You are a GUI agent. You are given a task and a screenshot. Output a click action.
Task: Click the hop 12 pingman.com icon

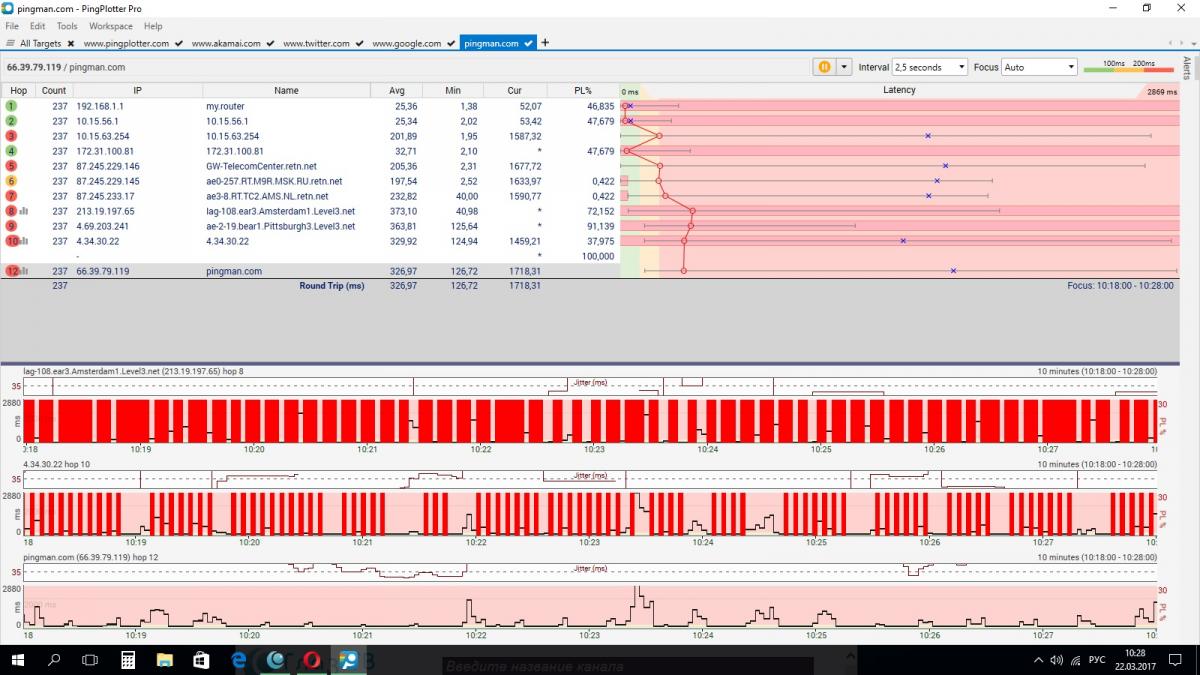pos(12,271)
